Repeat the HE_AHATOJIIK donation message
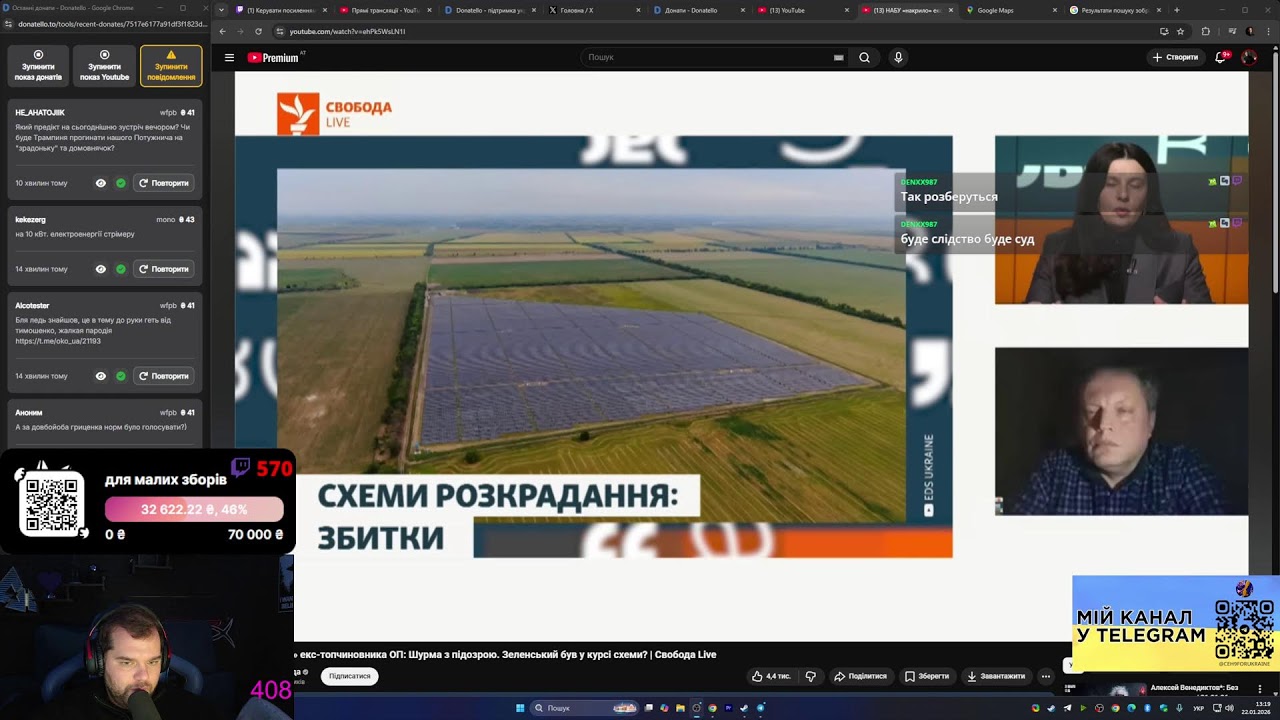The width and height of the screenshot is (1280, 720). [164, 183]
